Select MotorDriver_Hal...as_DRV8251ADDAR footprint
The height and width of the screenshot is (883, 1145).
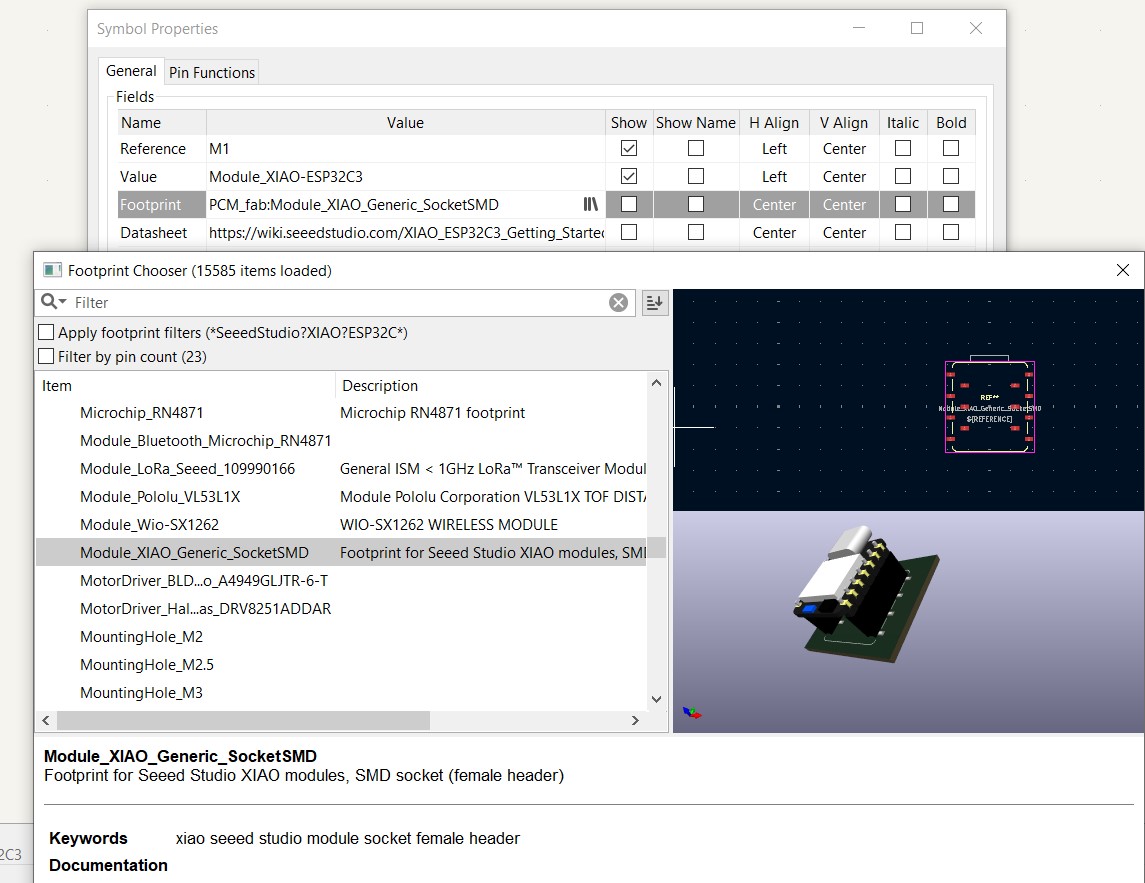205,608
